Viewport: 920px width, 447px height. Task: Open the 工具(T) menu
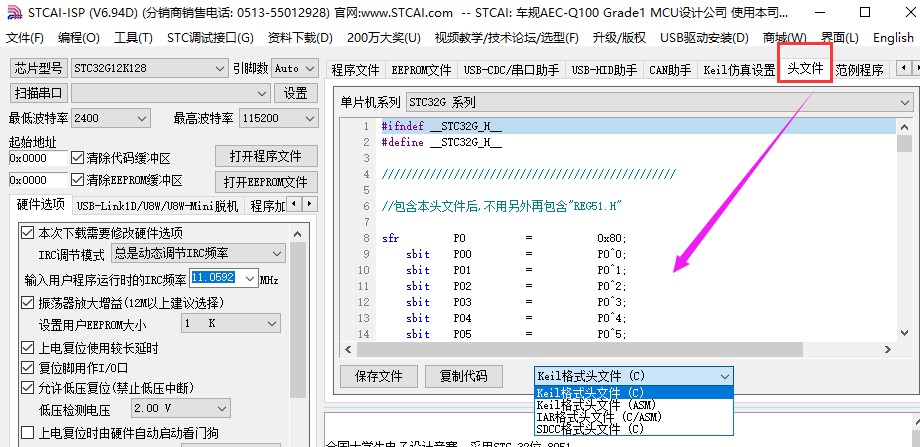point(133,38)
